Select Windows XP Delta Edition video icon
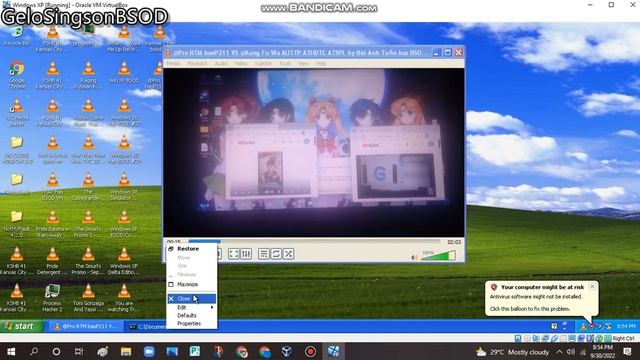Screen dimensions: 640x360 pos(124,261)
